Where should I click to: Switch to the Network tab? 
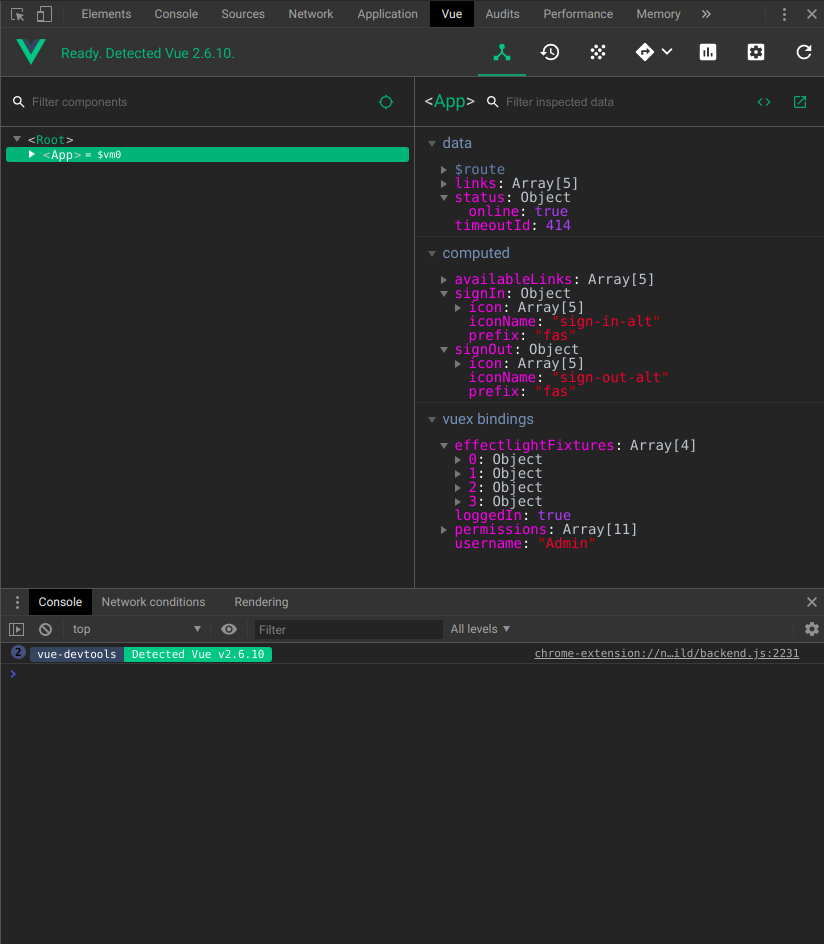tap(311, 14)
